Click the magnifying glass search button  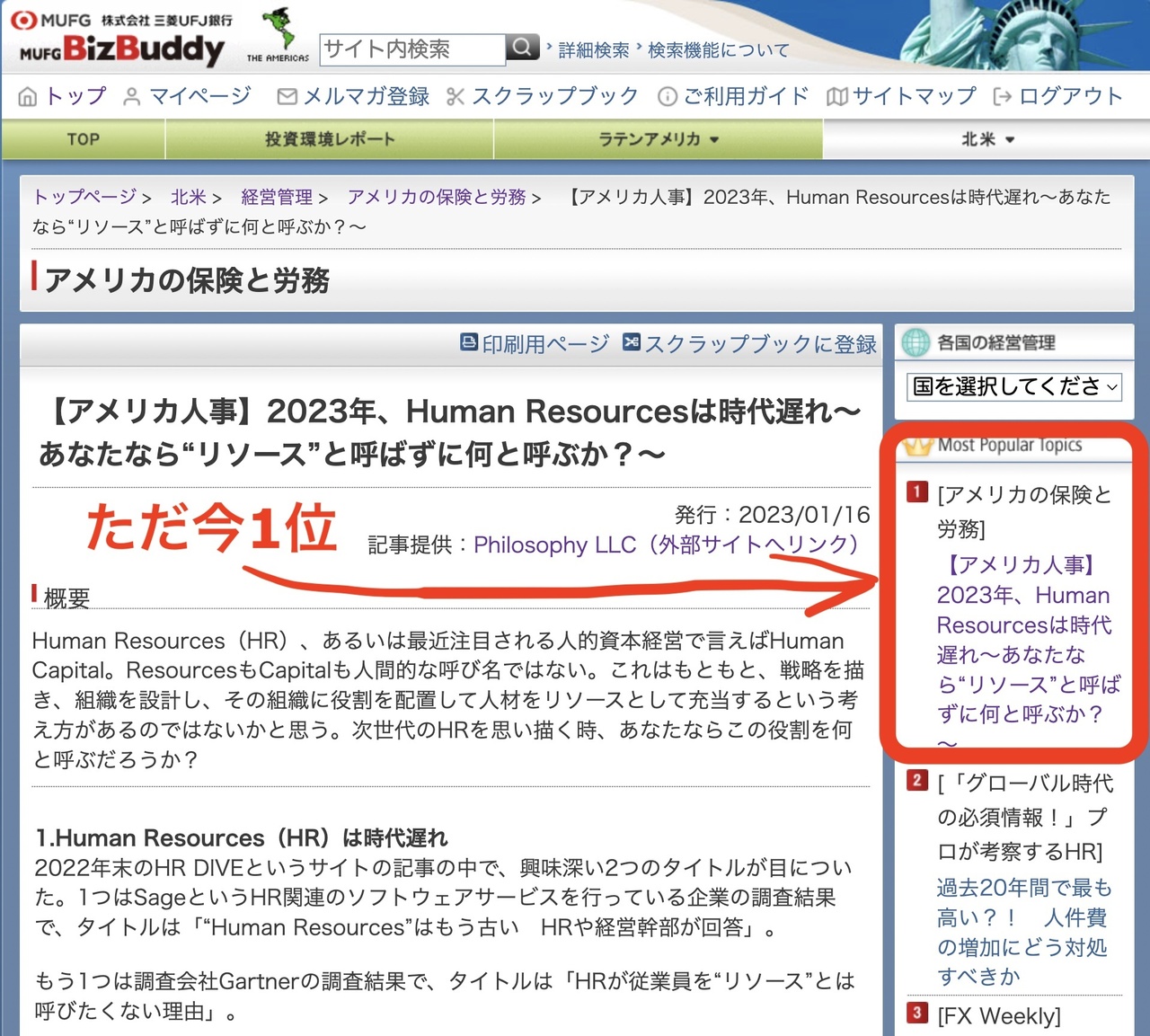pyautogui.click(x=522, y=48)
